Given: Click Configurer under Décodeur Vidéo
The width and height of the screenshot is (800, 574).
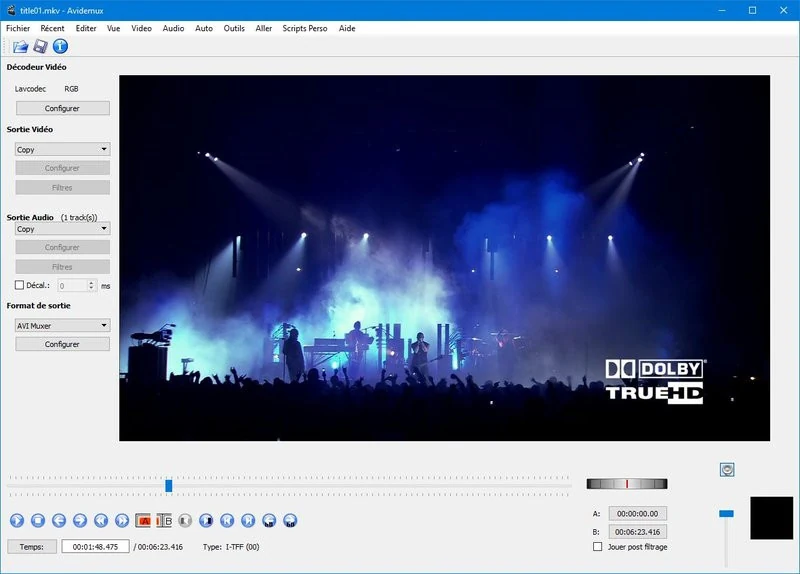Looking at the screenshot, I should [x=63, y=108].
